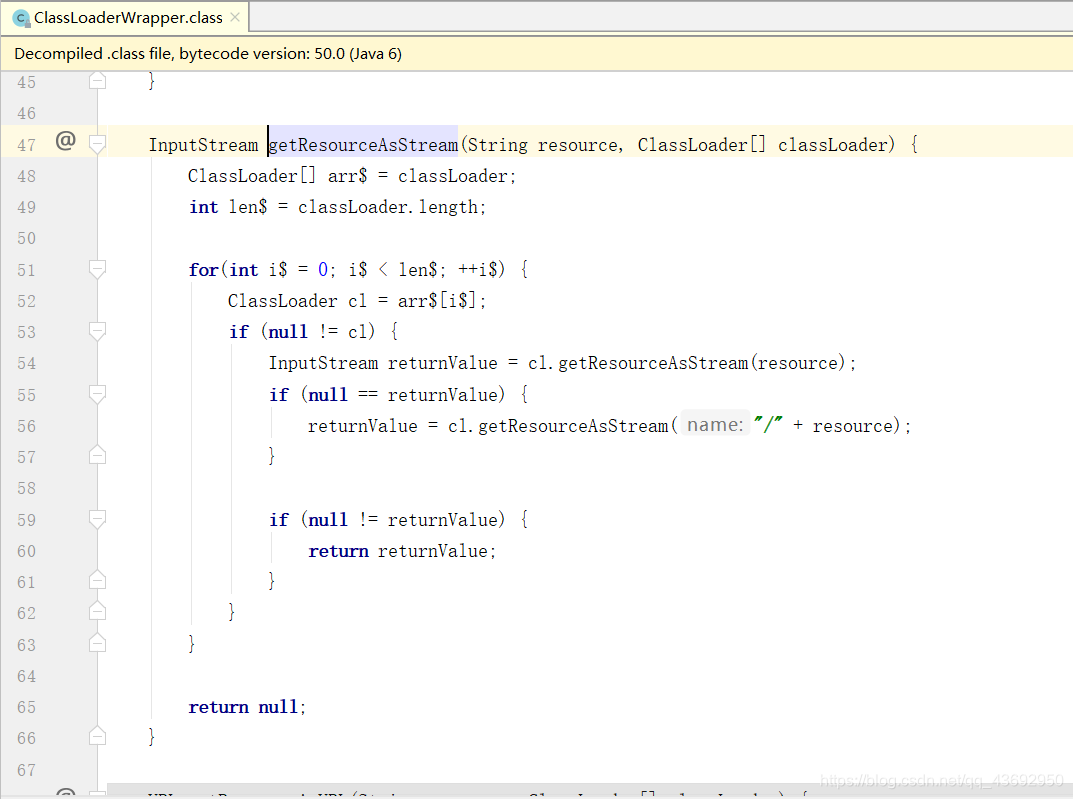Close the ClassLoaderWrapper.class tab
The width and height of the screenshot is (1073, 799).
[235, 17]
